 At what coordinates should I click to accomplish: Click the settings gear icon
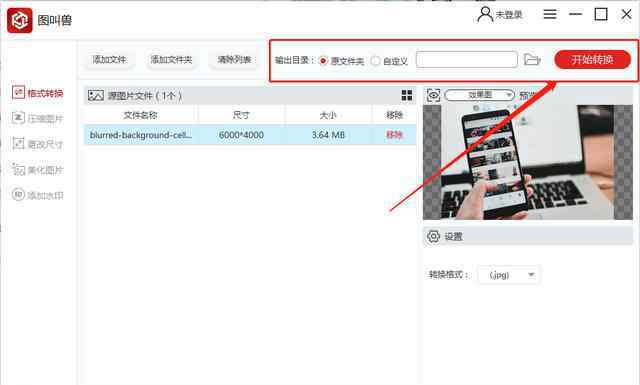pyautogui.click(x=433, y=236)
